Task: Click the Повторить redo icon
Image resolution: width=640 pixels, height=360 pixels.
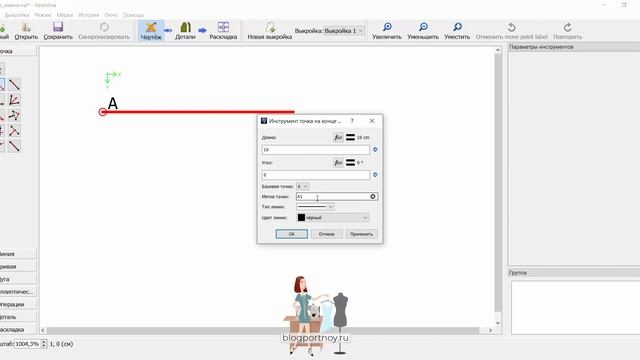Action: pyautogui.click(x=568, y=31)
